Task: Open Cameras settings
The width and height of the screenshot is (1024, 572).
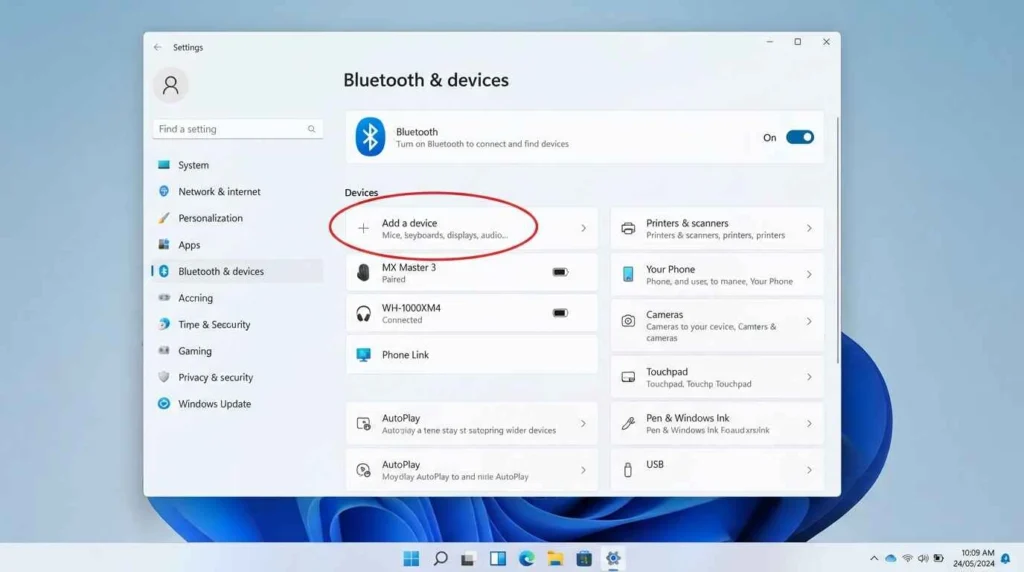Action: pyautogui.click(x=717, y=325)
